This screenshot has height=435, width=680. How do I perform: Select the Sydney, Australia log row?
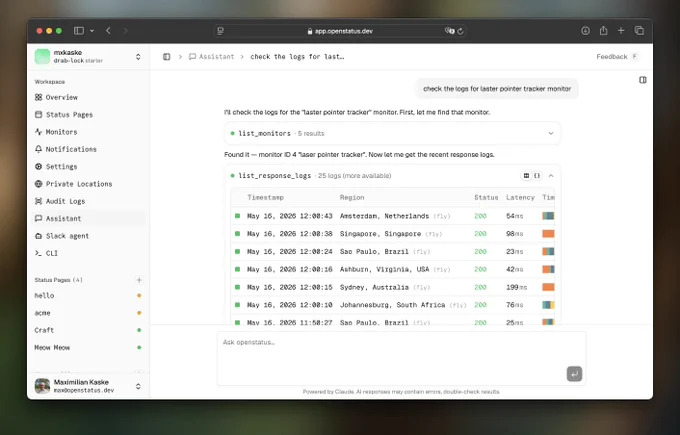pyautogui.click(x=393, y=287)
